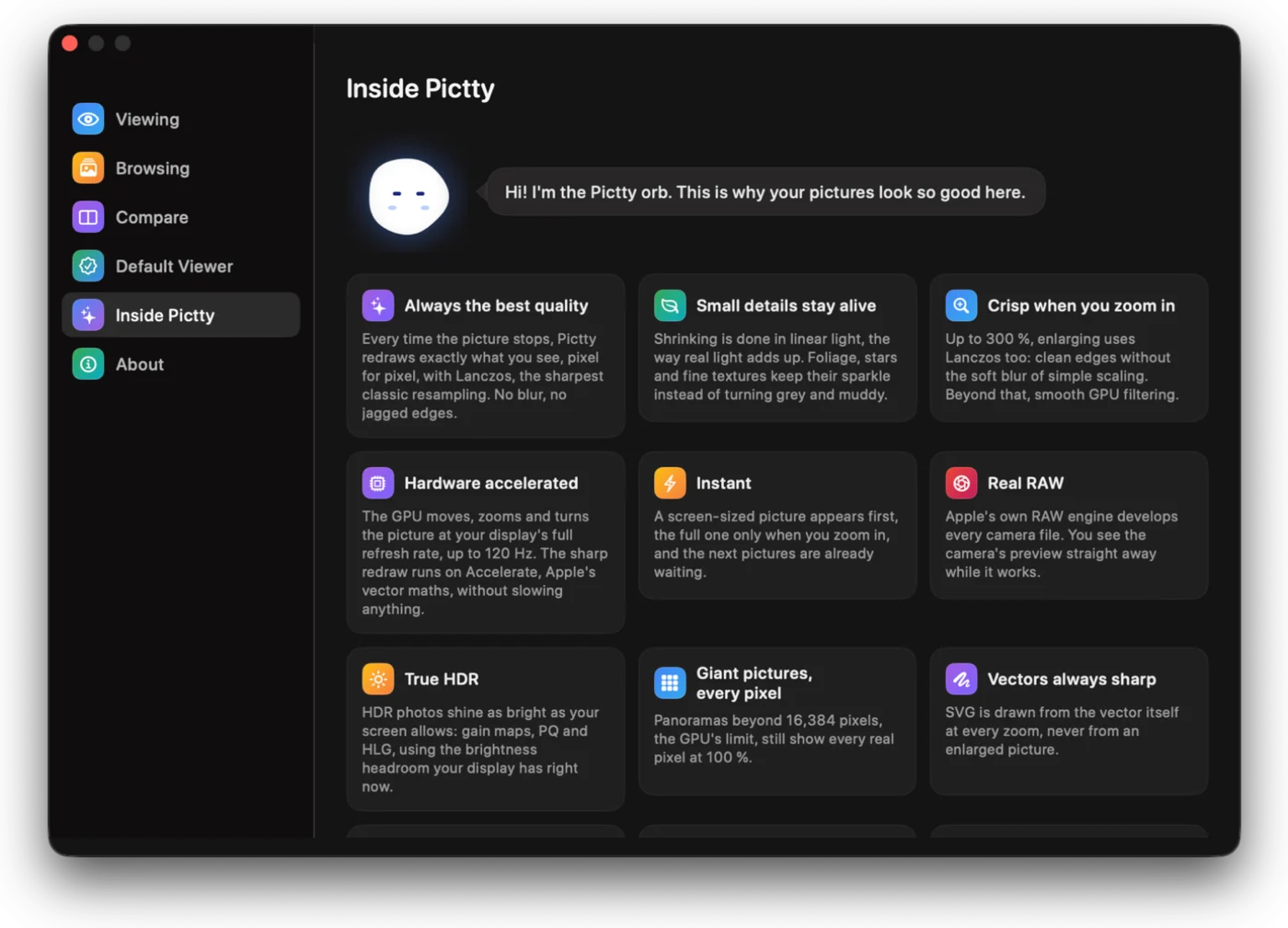Screen dimensions: 1288x928
Task: Click the 'Crisp when you zoom in' title
Action: [1081, 305]
